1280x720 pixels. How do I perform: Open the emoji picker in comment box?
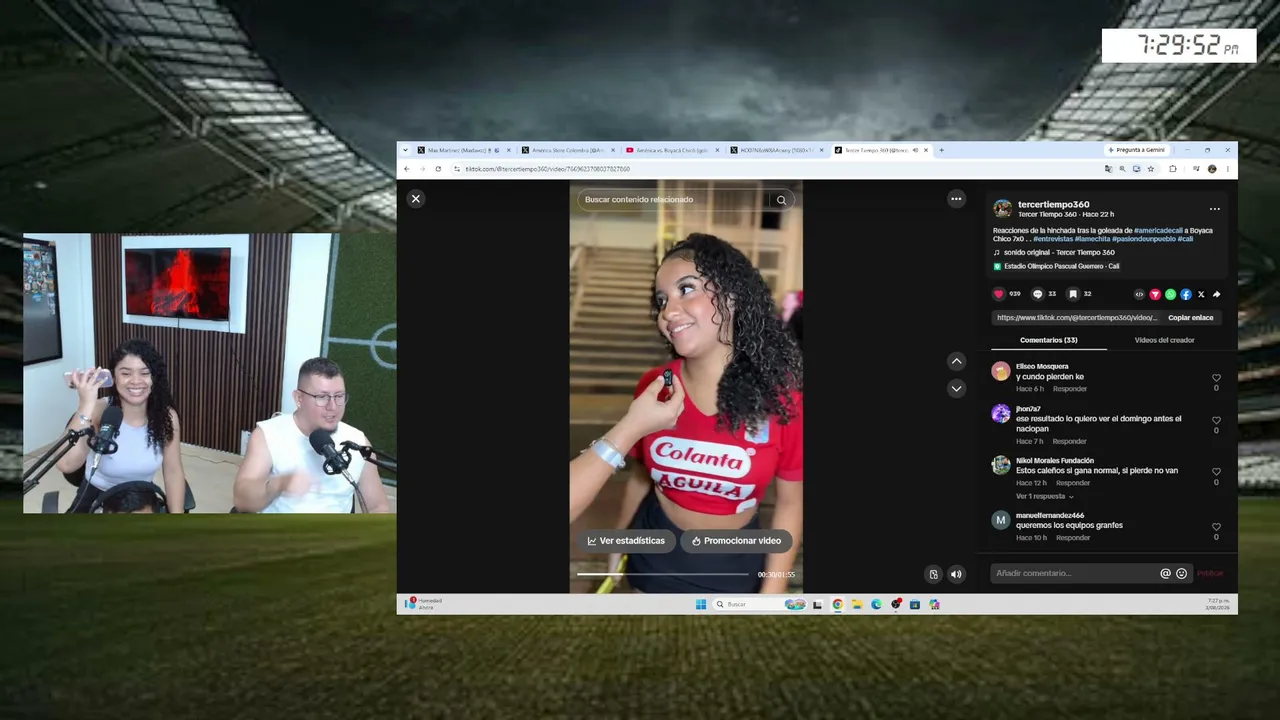[x=1181, y=573]
